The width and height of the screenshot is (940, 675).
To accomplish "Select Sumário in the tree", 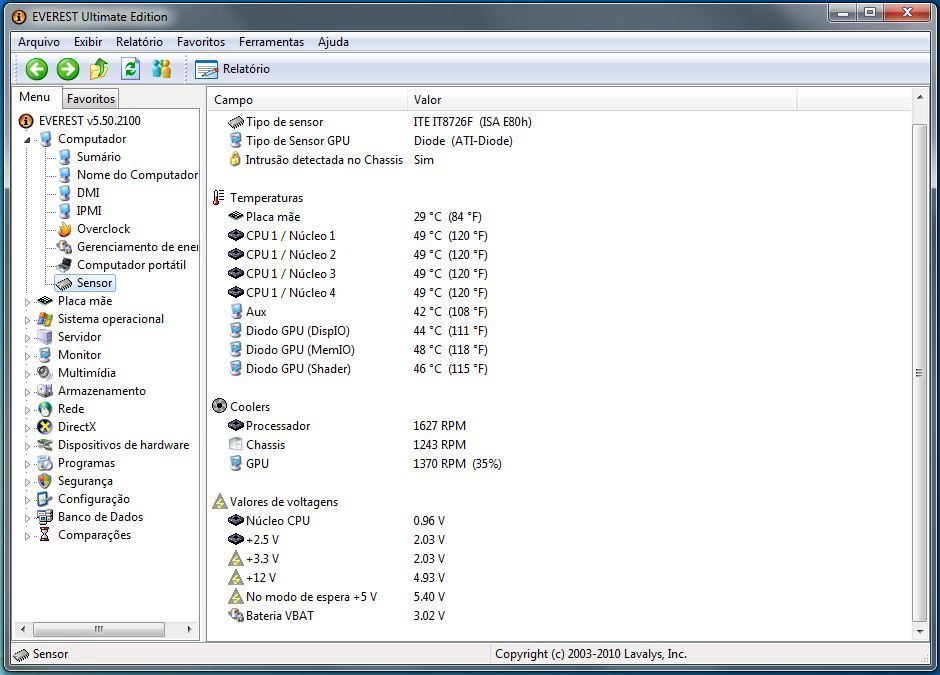I will [x=99, y=157].
